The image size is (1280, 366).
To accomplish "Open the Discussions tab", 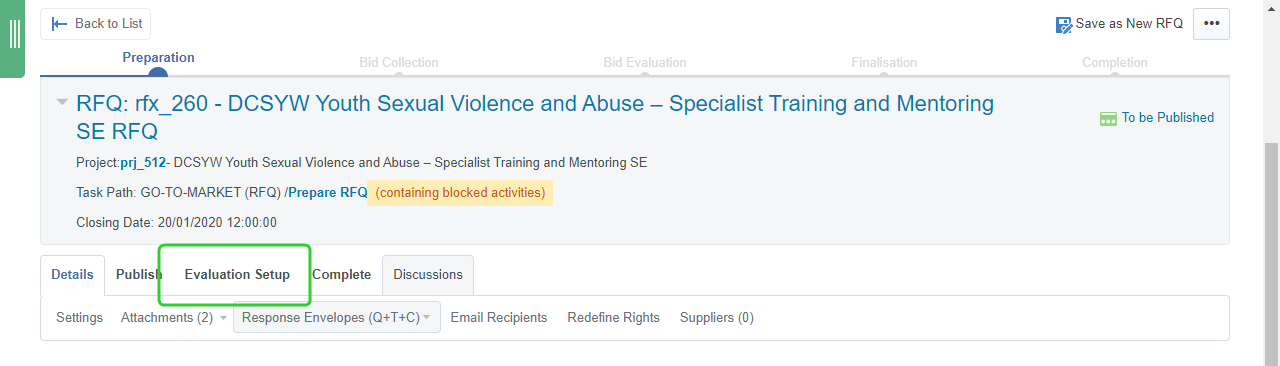I will (428, 275).
